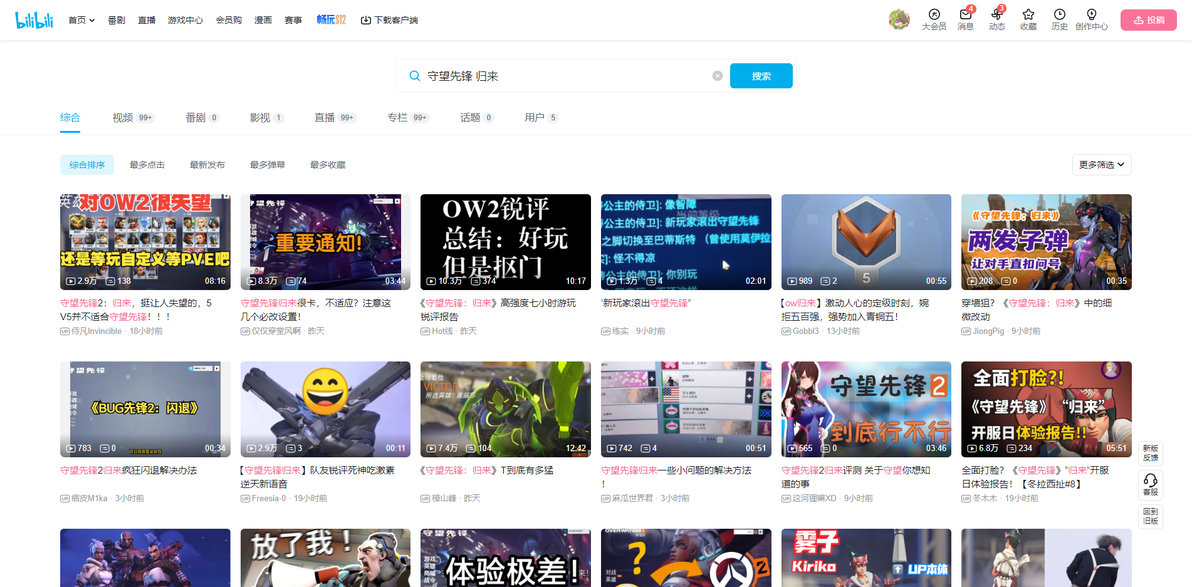
Task: Go to 番剧 in top navigation
Action: point(116,21)
